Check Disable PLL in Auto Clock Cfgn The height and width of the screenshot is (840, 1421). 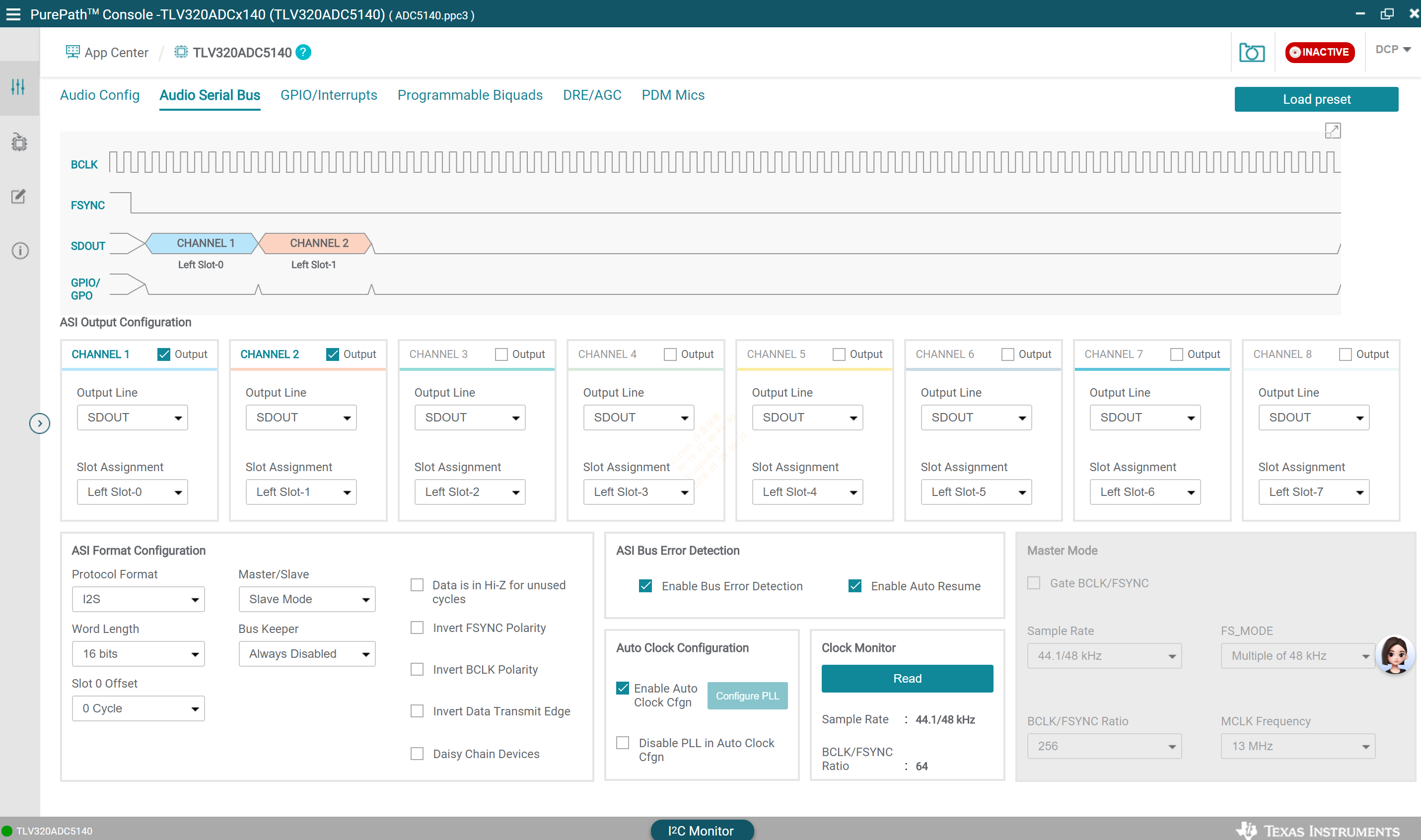coord(623,743)
